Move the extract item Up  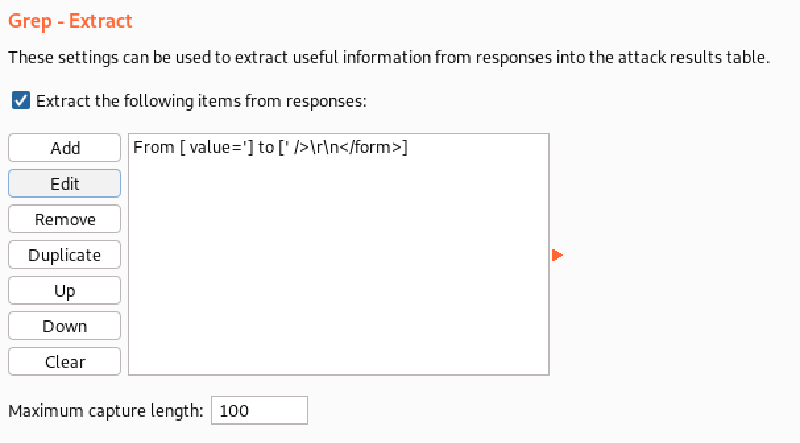[x=65, y=291]
